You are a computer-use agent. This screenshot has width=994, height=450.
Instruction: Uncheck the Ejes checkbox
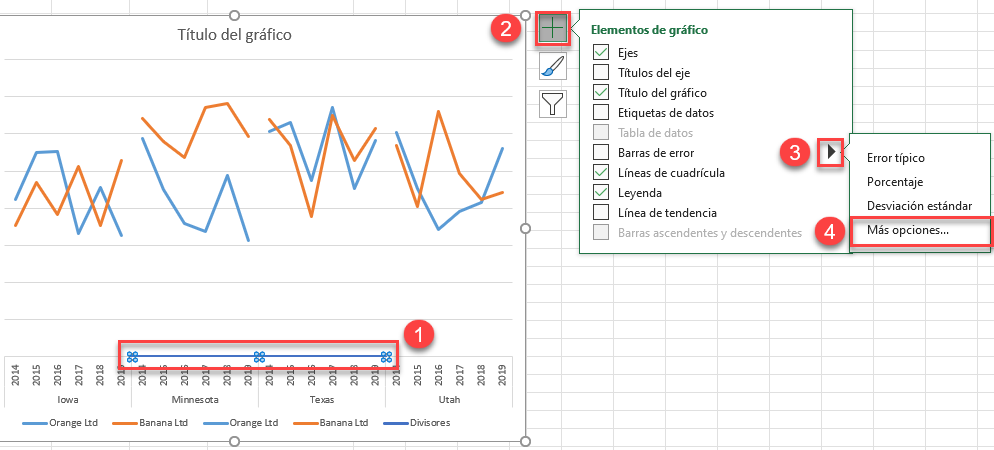[x=601, y=52]
